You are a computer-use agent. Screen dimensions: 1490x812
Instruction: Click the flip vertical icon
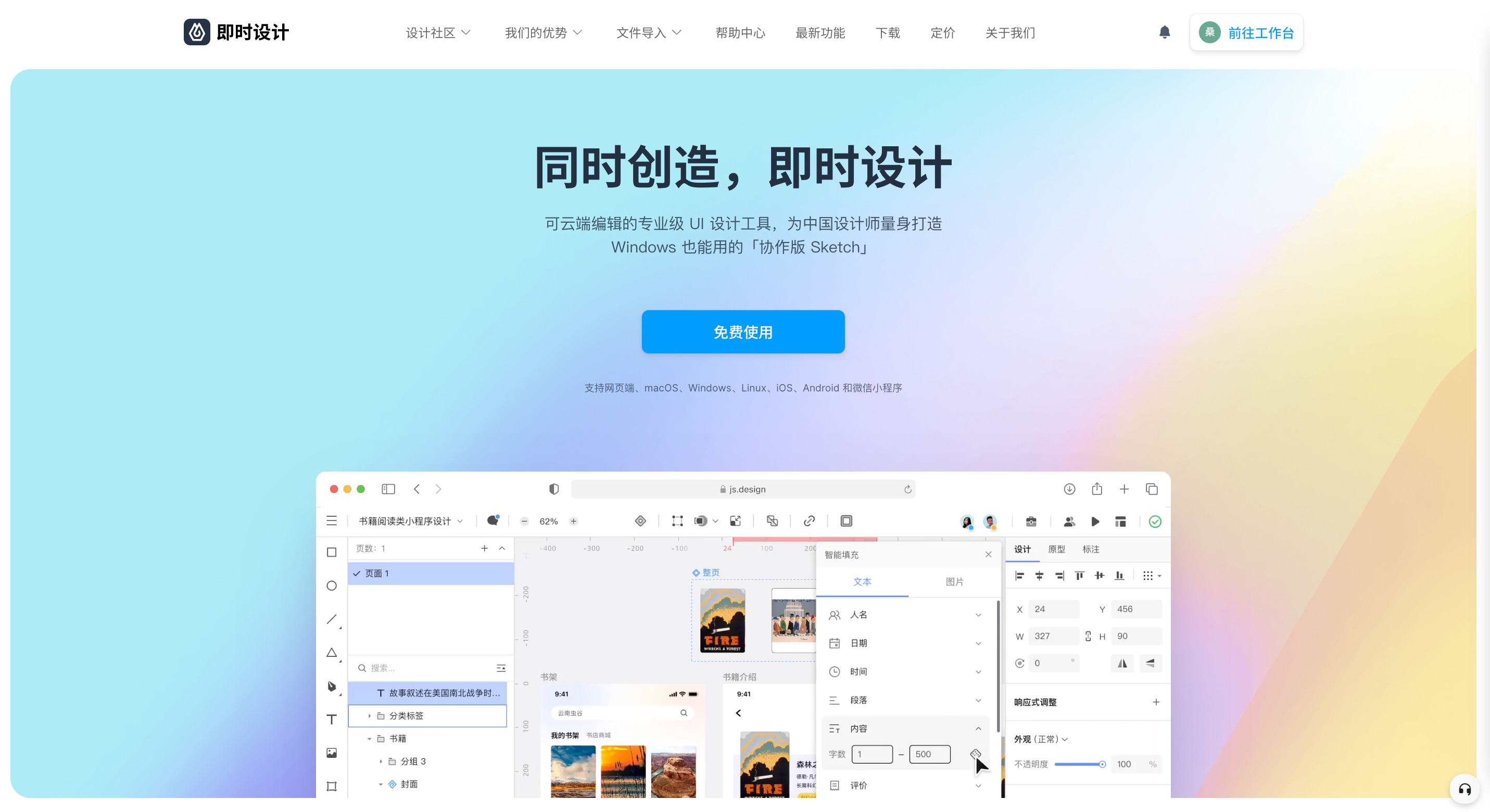1151,663
